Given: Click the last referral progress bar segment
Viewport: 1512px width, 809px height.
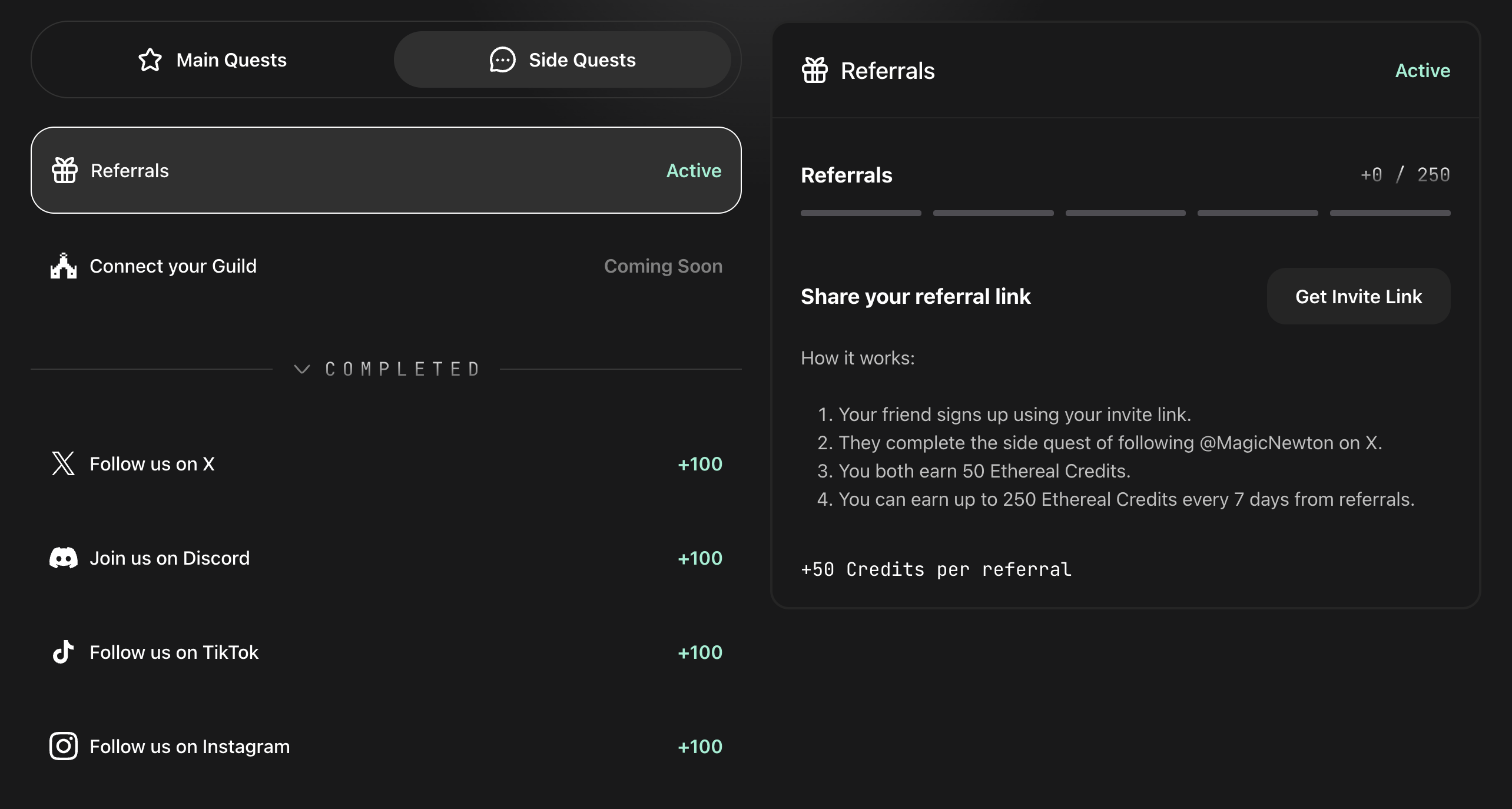Looking at the screenshot, I should [x=1390, y=213].
